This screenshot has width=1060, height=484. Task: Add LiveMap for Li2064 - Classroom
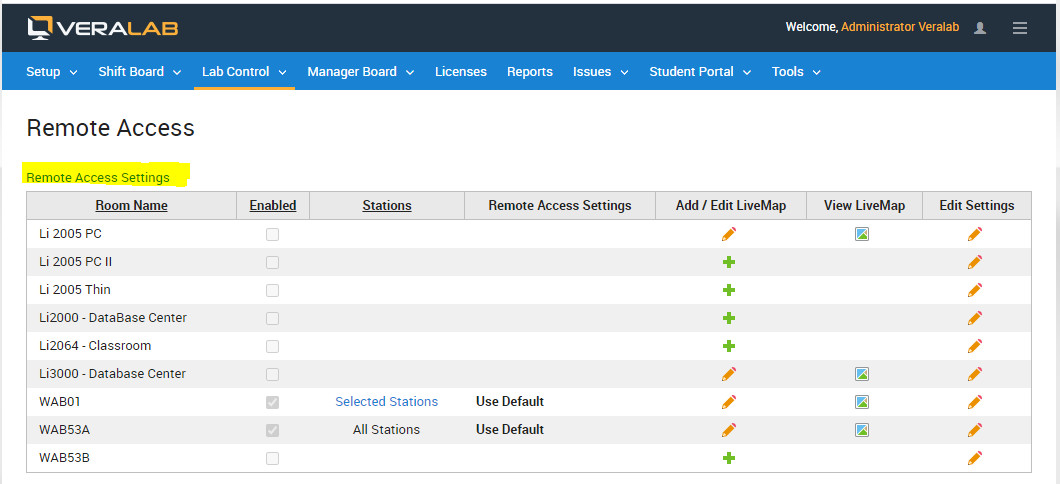[728, 346]
